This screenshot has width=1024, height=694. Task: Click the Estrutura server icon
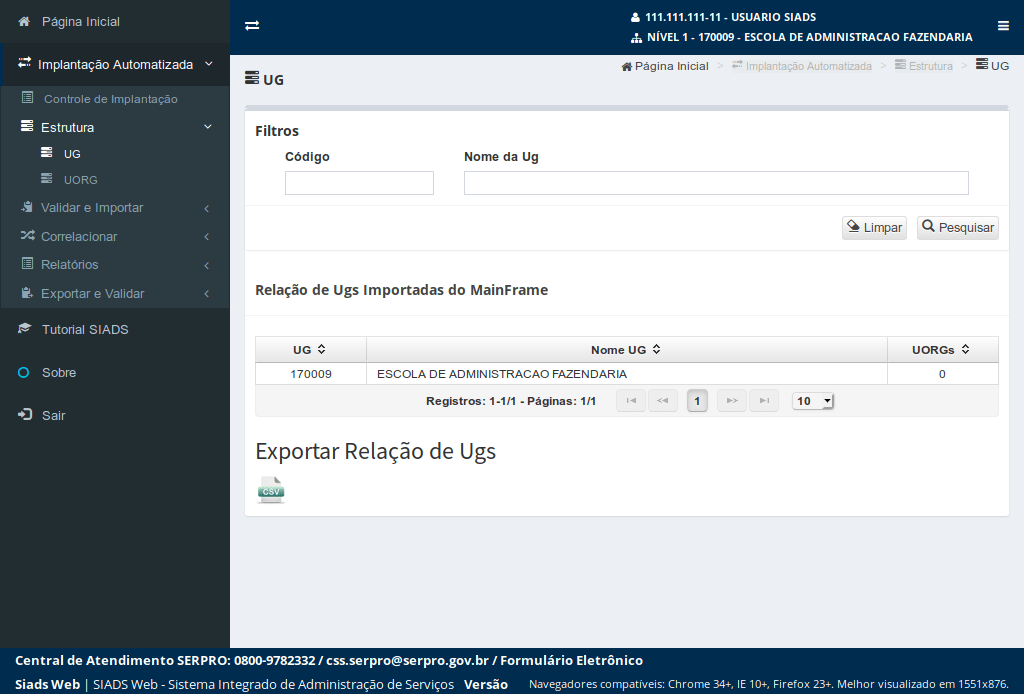click(27, 126)
